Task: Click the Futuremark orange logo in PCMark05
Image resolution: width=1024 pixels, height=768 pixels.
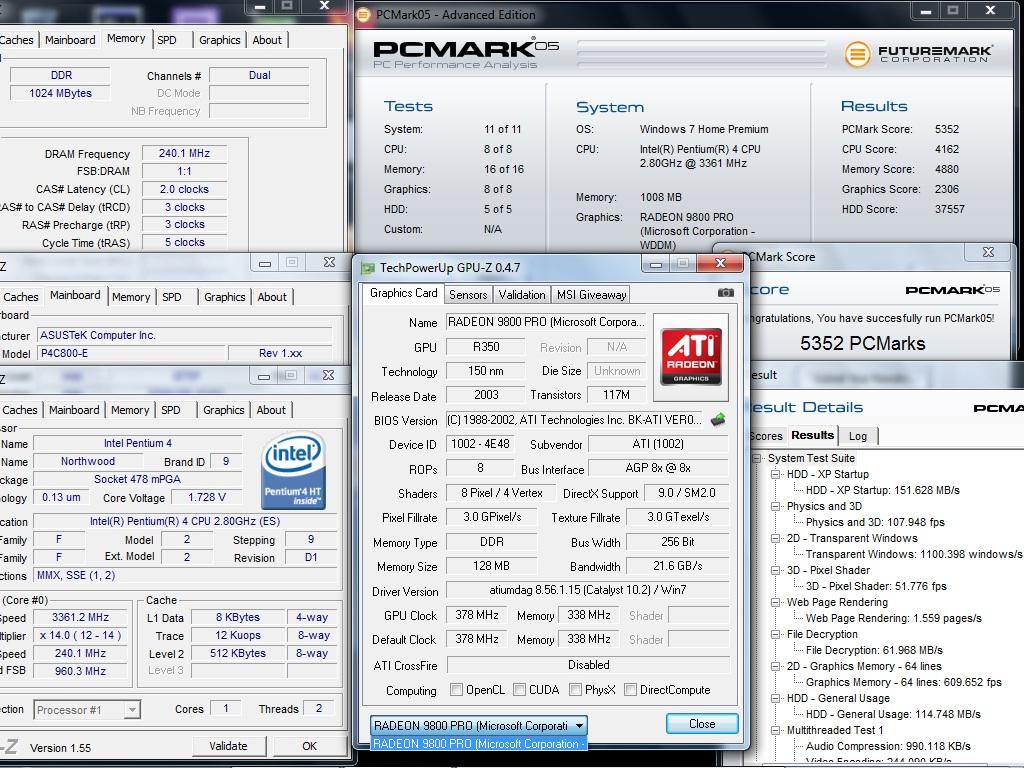Action: 857,54
